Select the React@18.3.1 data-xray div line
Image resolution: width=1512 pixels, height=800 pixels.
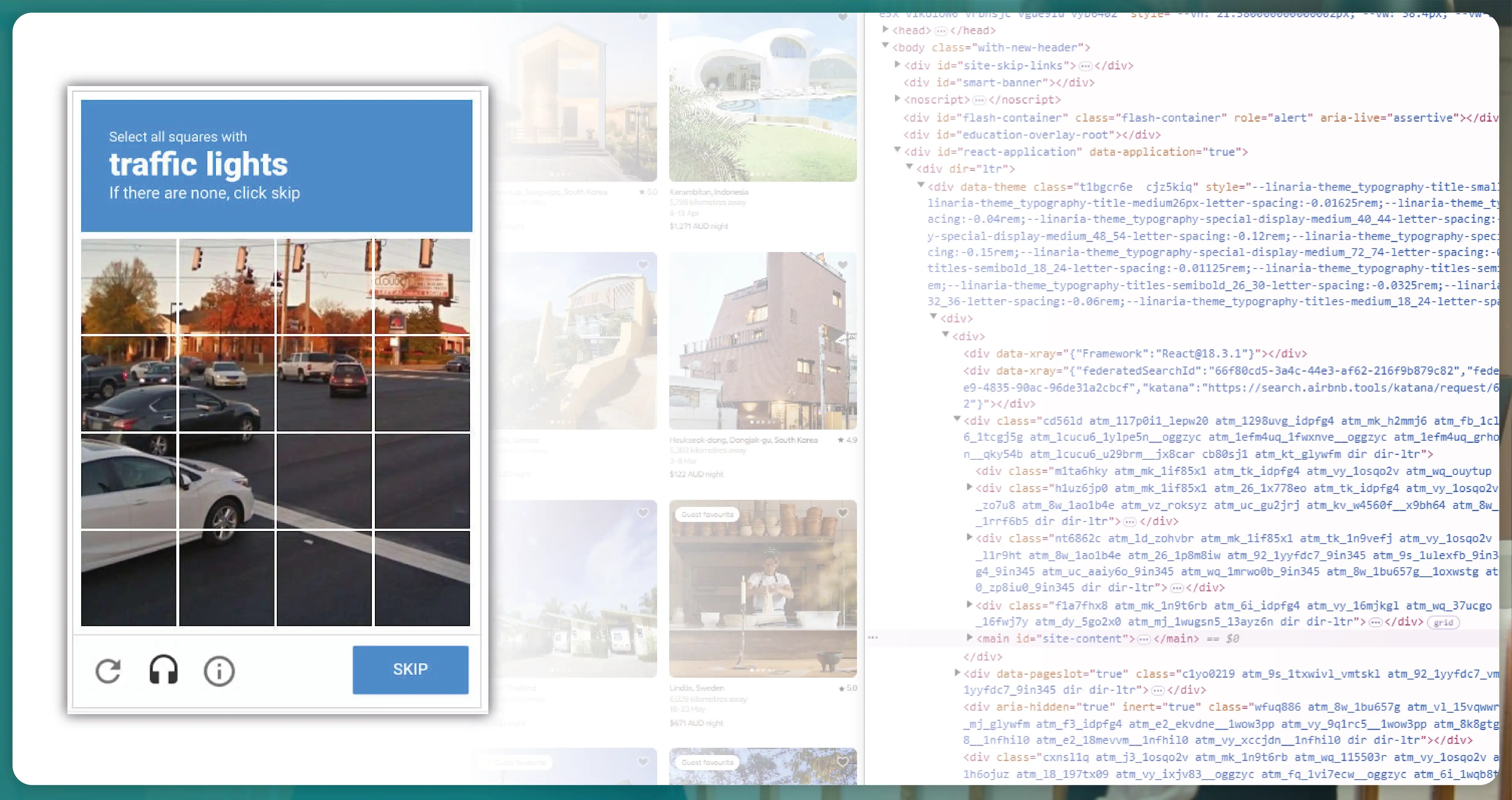pyautogui.click(x=1135, y=354)
